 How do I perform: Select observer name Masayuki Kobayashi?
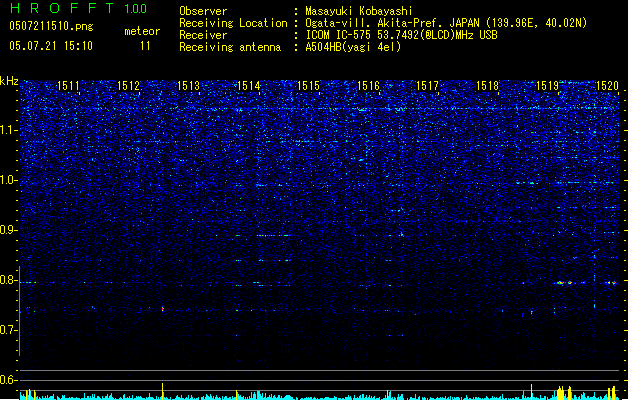coord(359,11)
